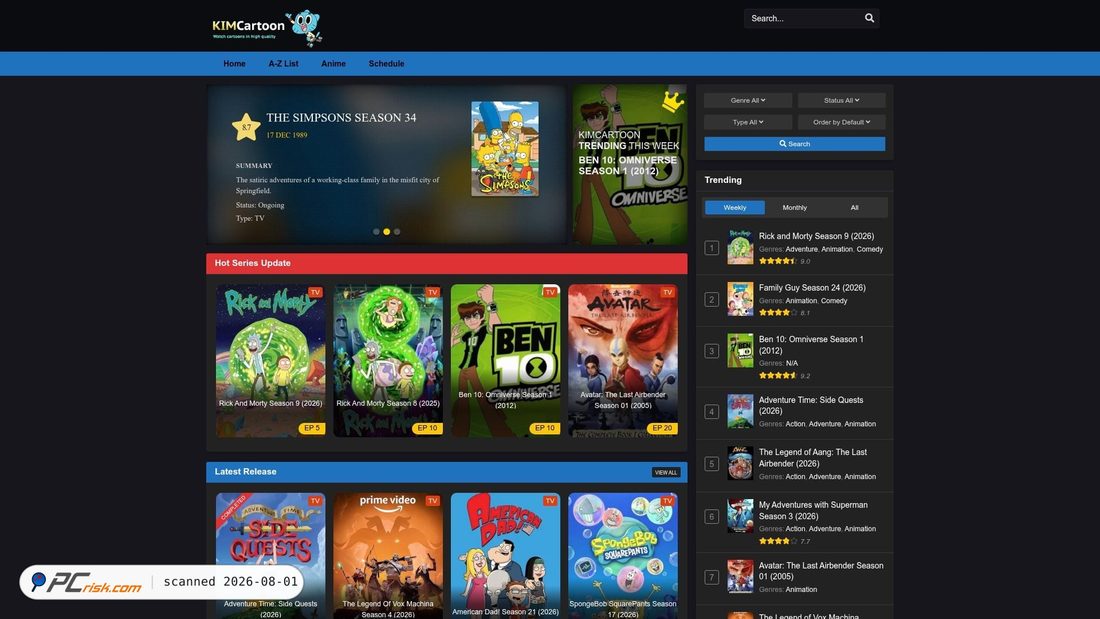Open Adventure Time: Side Quests trending link

click(811, 406)
